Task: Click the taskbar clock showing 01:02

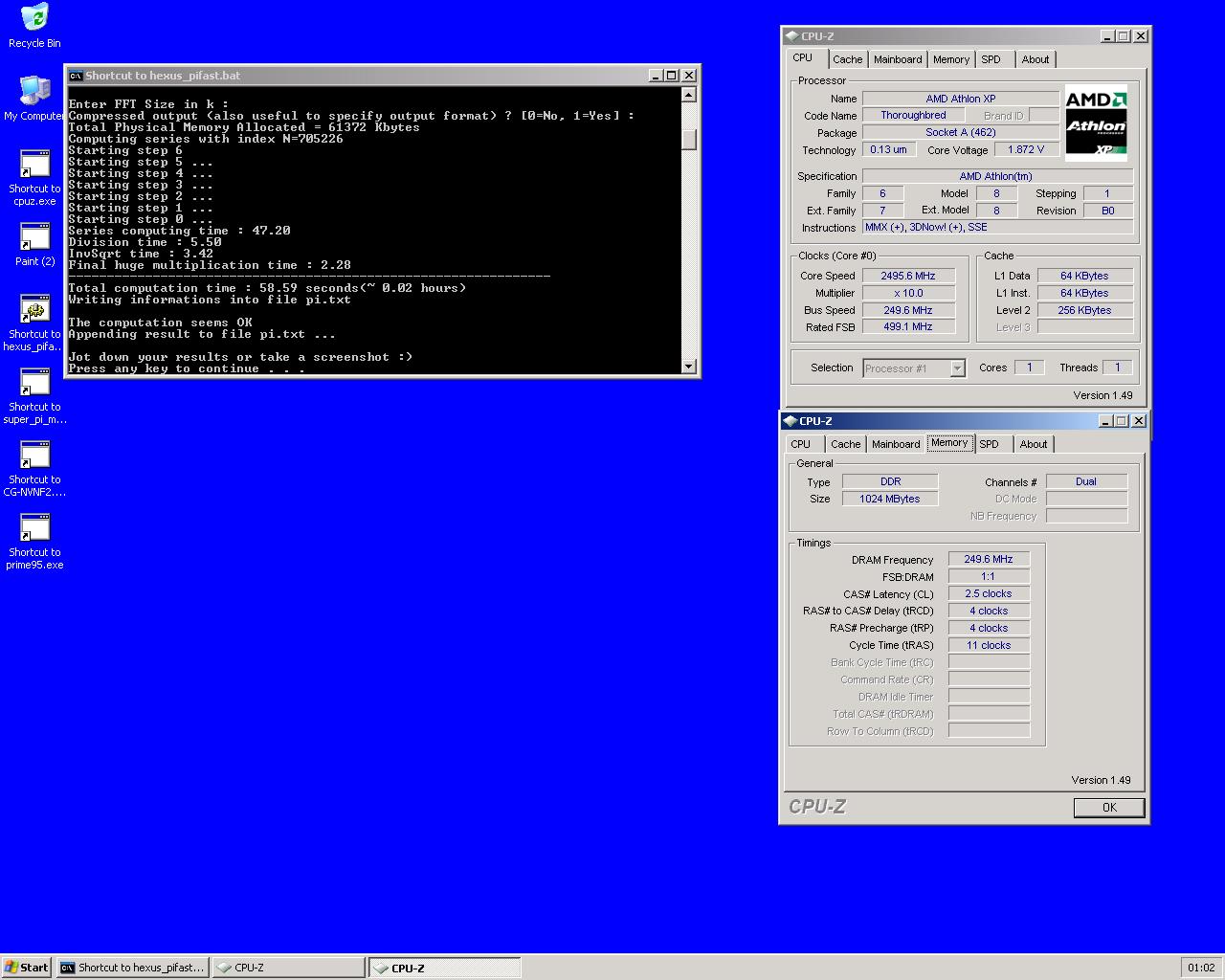Action: click(x=1201, y=968)
